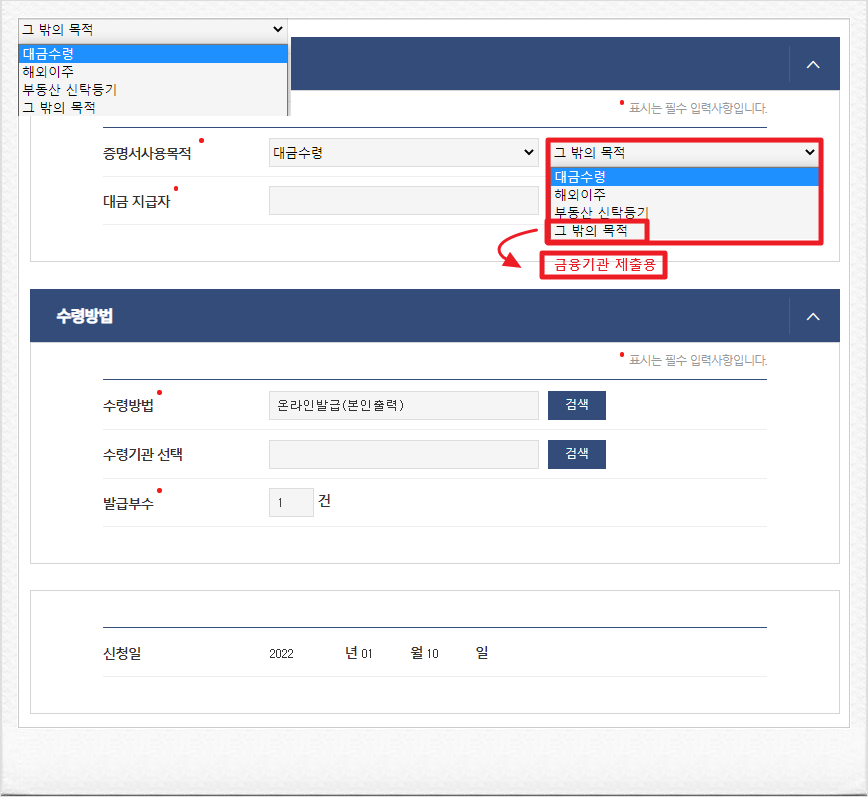Collapse the top section with chevron icon
This screenshot has width=868, height=797.
pyautogui.click(x=813, y=65)
